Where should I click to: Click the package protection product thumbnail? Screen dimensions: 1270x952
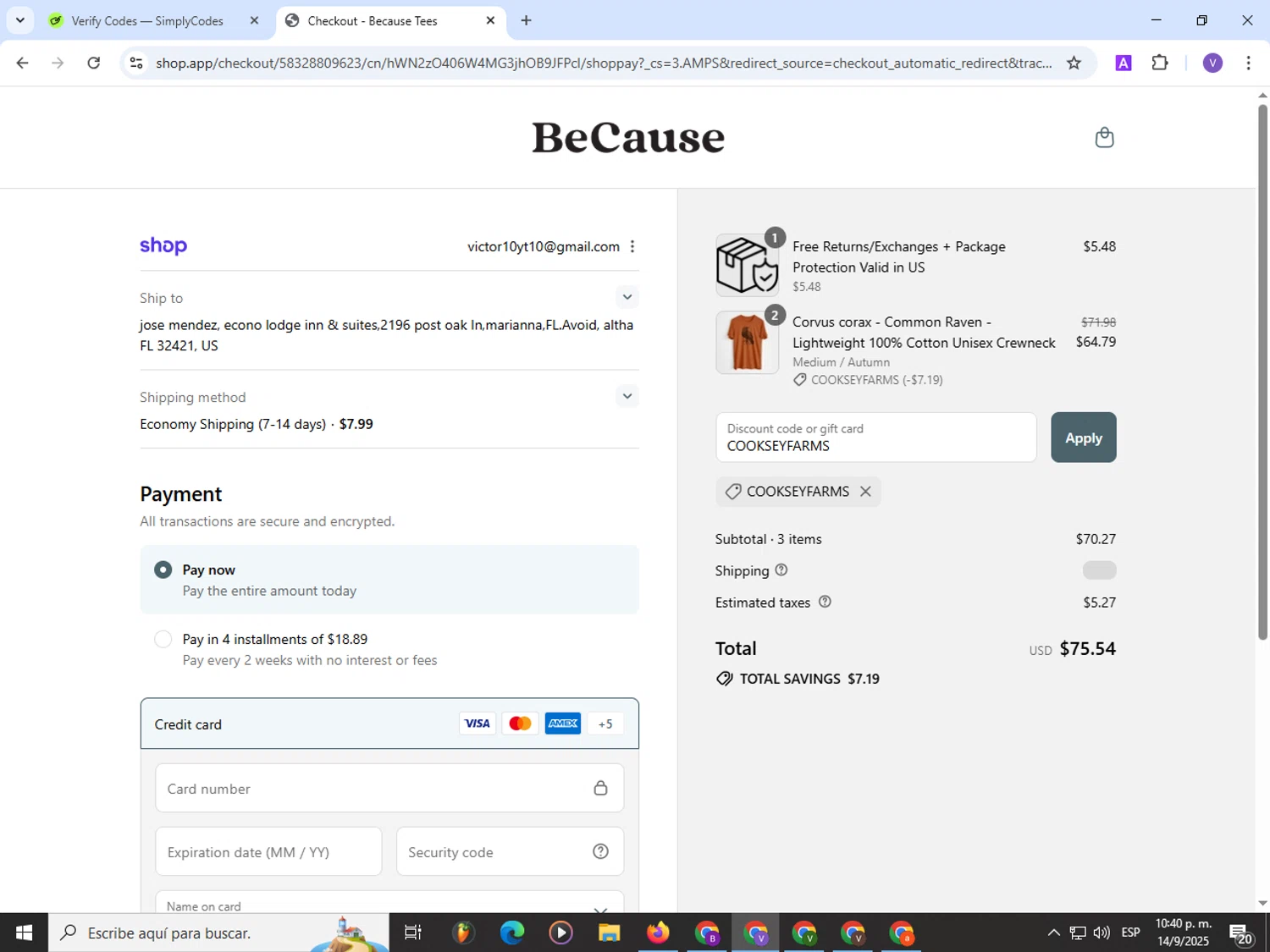747,266
